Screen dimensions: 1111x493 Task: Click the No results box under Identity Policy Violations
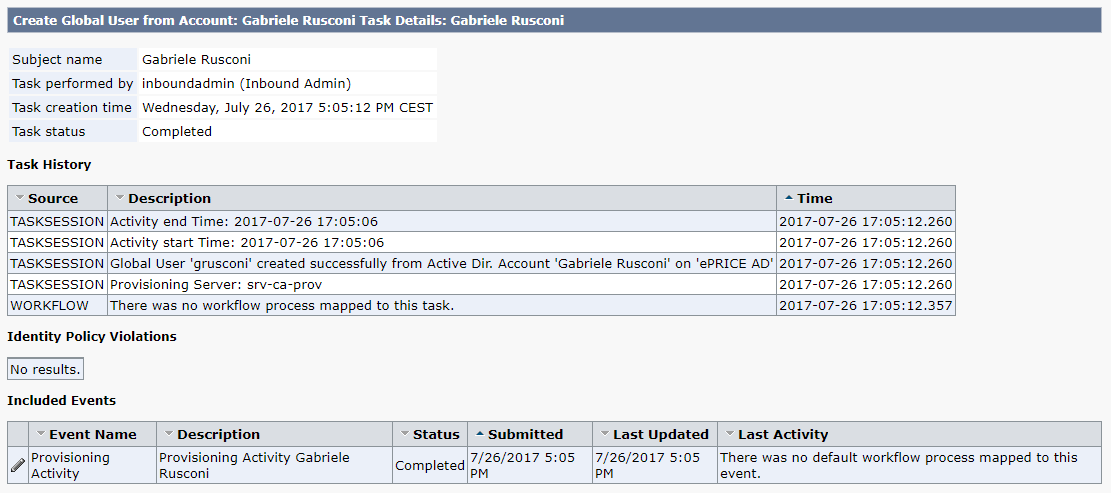[x=45, y=369]
